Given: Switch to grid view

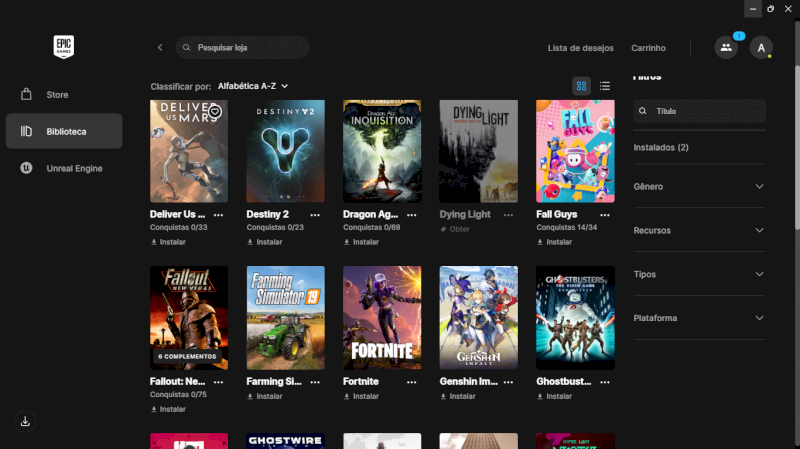Looking at the screenshot, I should click(581, 86).
